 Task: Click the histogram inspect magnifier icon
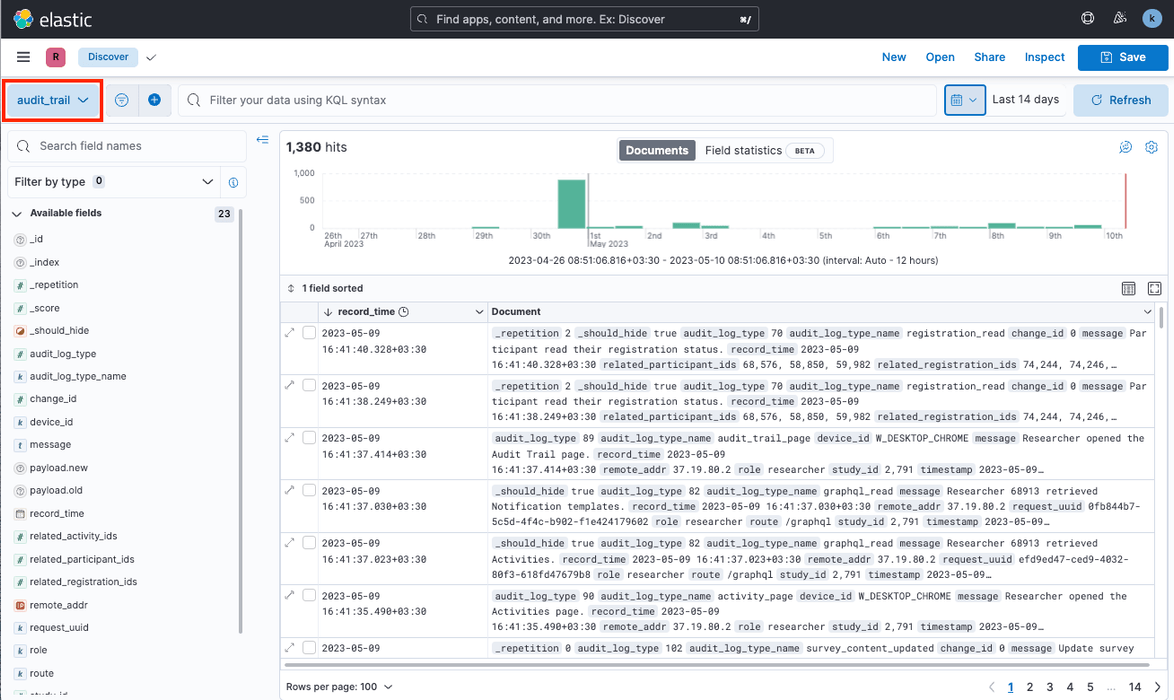[x=1125, y=147]
